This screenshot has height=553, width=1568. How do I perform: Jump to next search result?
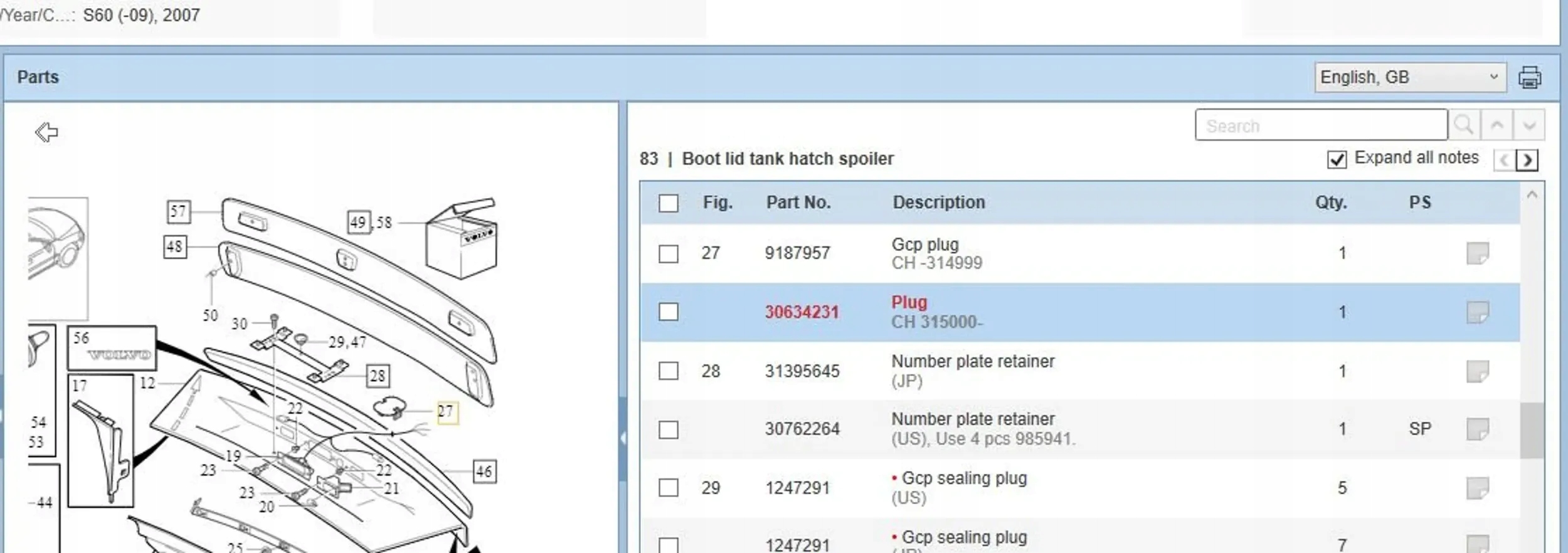pos(1529,125)
